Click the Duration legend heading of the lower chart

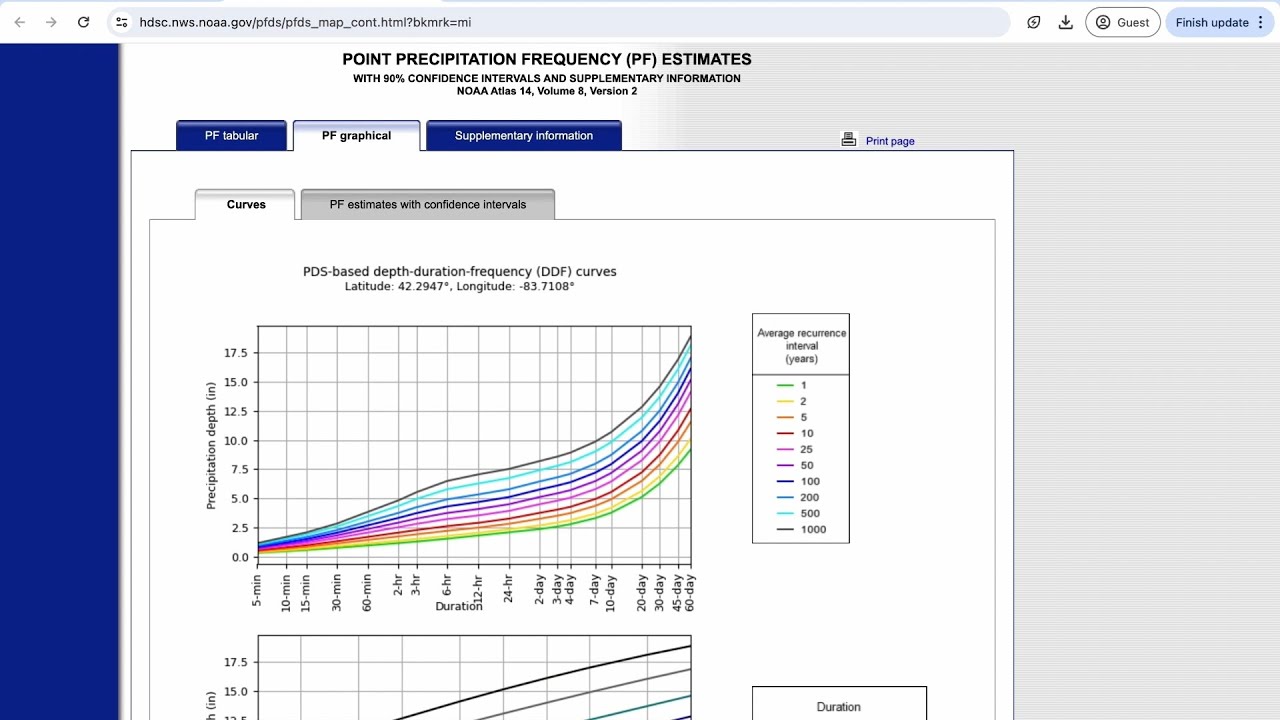click(838, 707)
